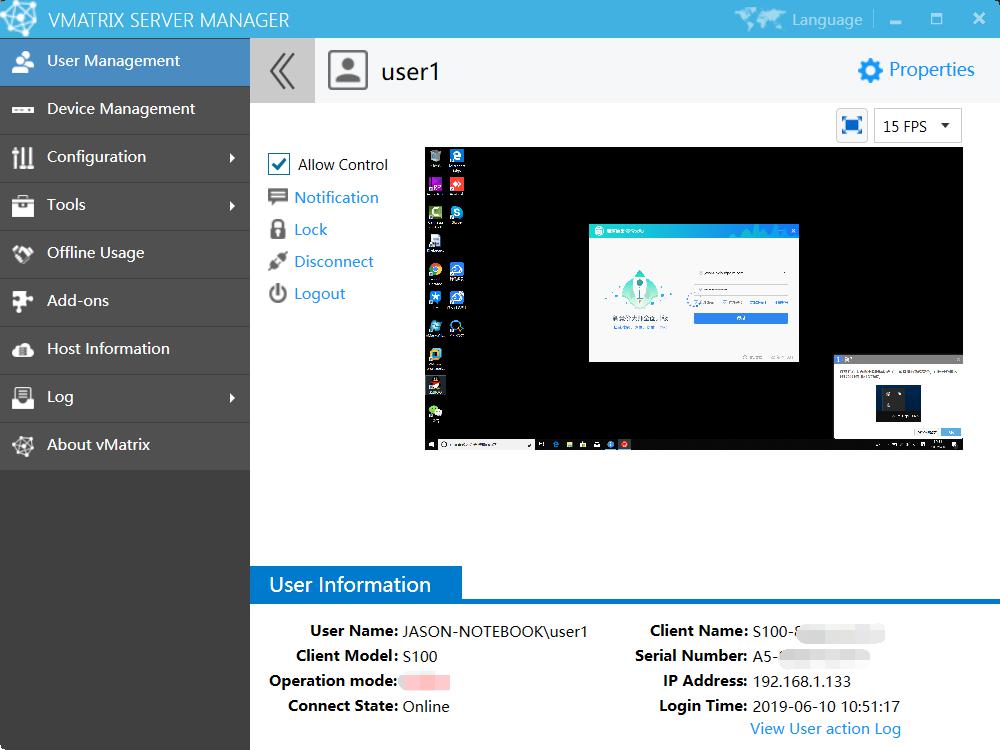The image size is (1000, 750).
Task: Logout user1 from session
Action: coord(320,294)
